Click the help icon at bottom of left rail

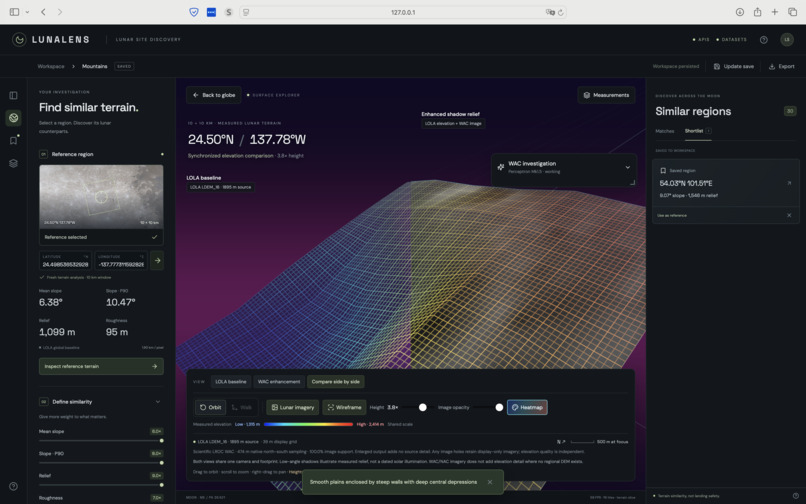(13, 486)
